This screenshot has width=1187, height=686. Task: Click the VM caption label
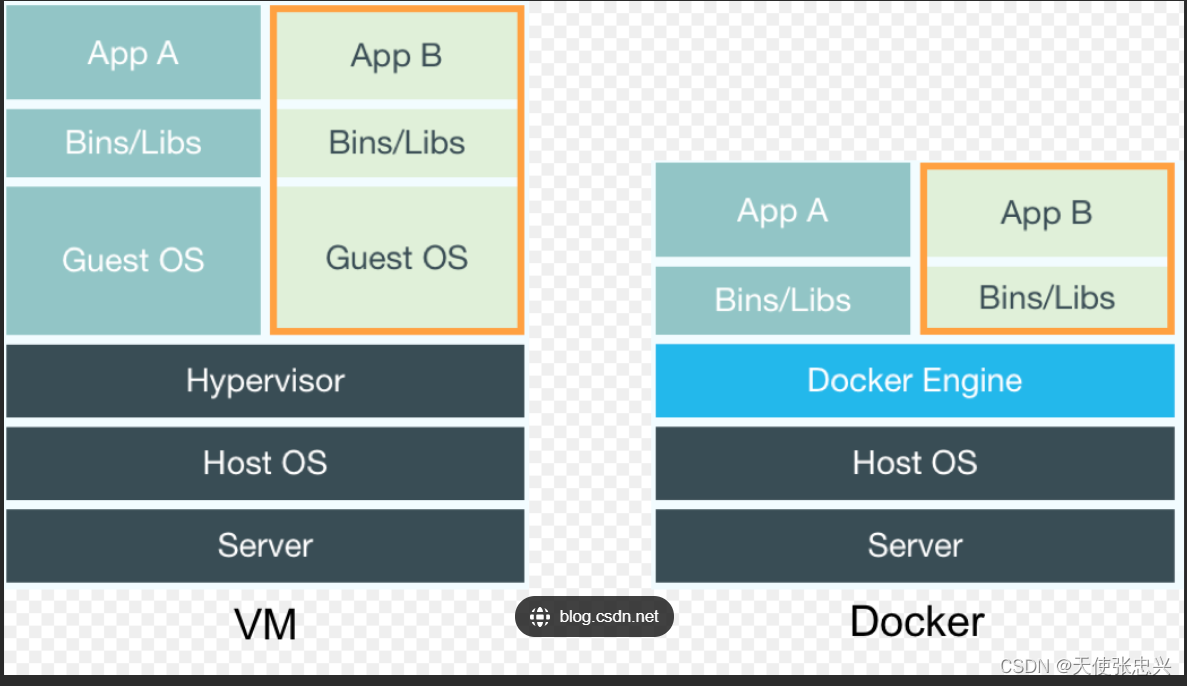[x=265, y=625]
